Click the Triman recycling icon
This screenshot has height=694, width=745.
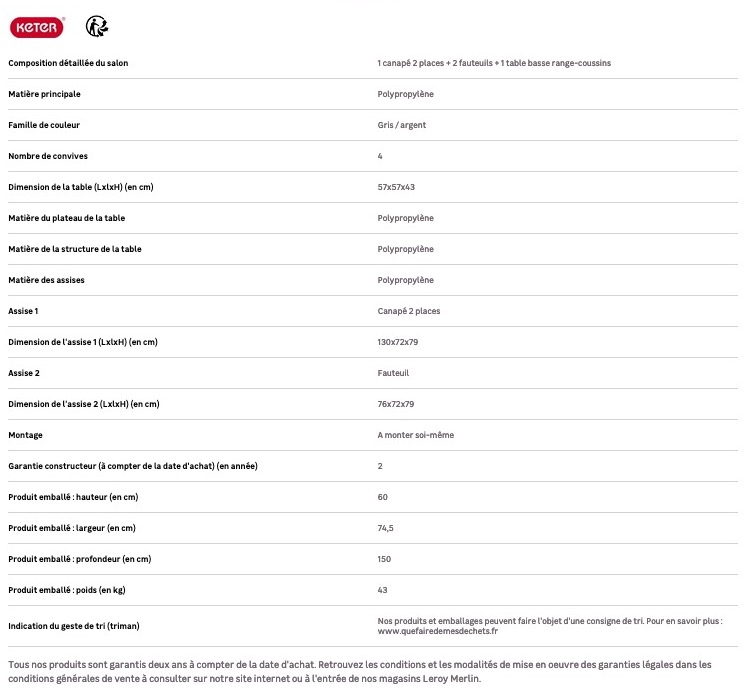pos(97,26)
